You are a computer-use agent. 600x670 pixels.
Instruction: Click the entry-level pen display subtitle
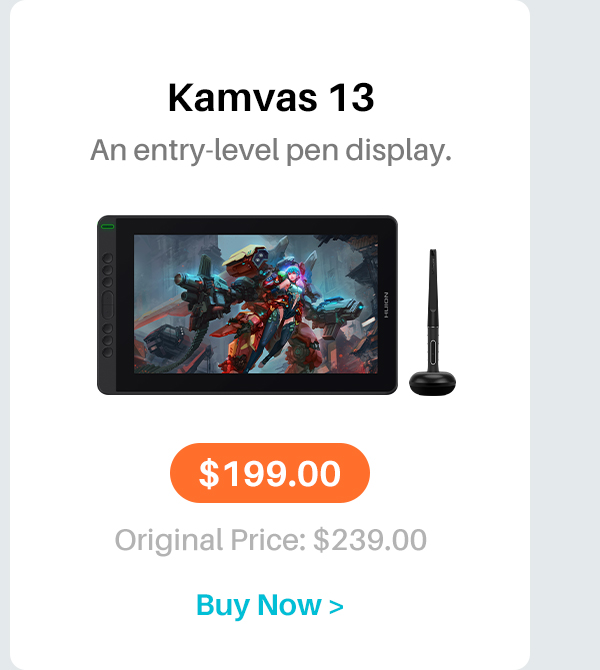(271, 150)
